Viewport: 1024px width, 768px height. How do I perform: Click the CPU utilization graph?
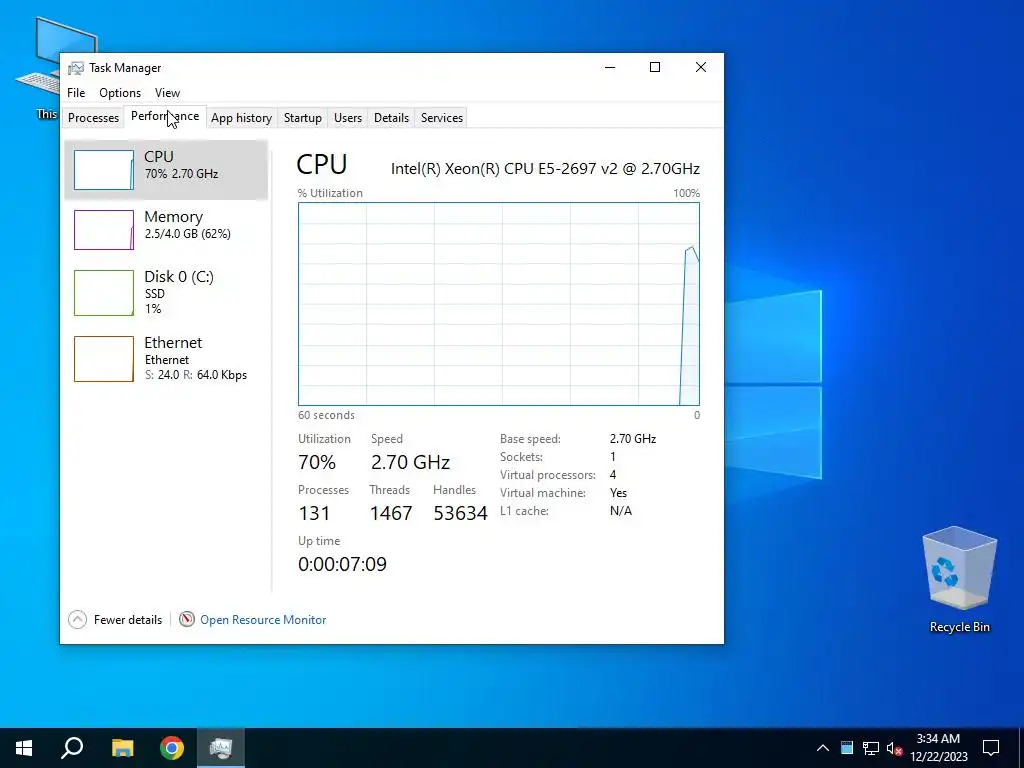[499, 304]
